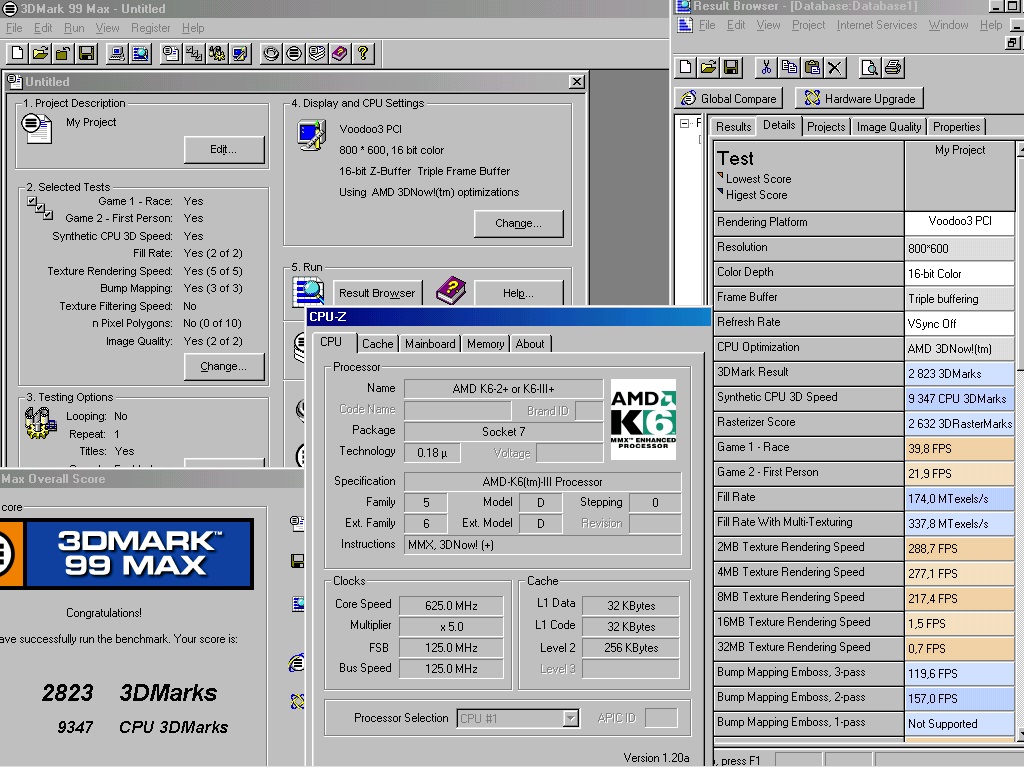Viewport: 1024px width, 768px height.
Task: Click the Print icon in Result Browser toolbar
Action: point(893,67)
